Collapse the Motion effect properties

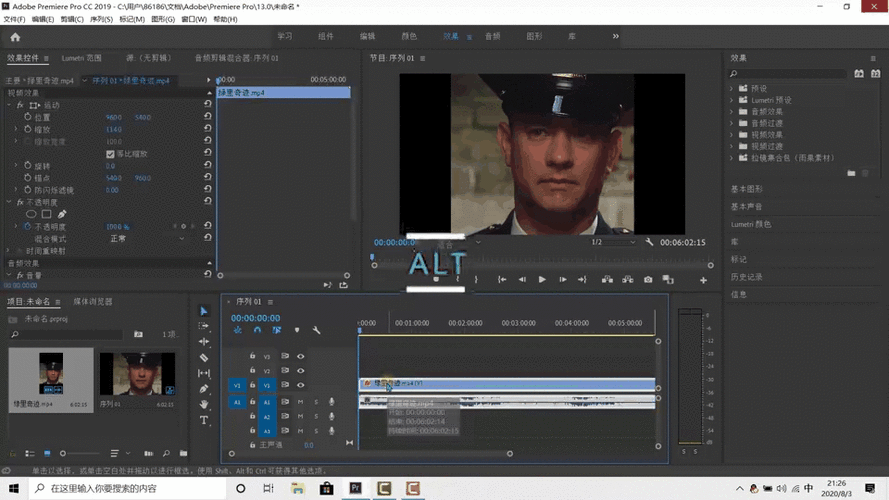pos(9,105)
